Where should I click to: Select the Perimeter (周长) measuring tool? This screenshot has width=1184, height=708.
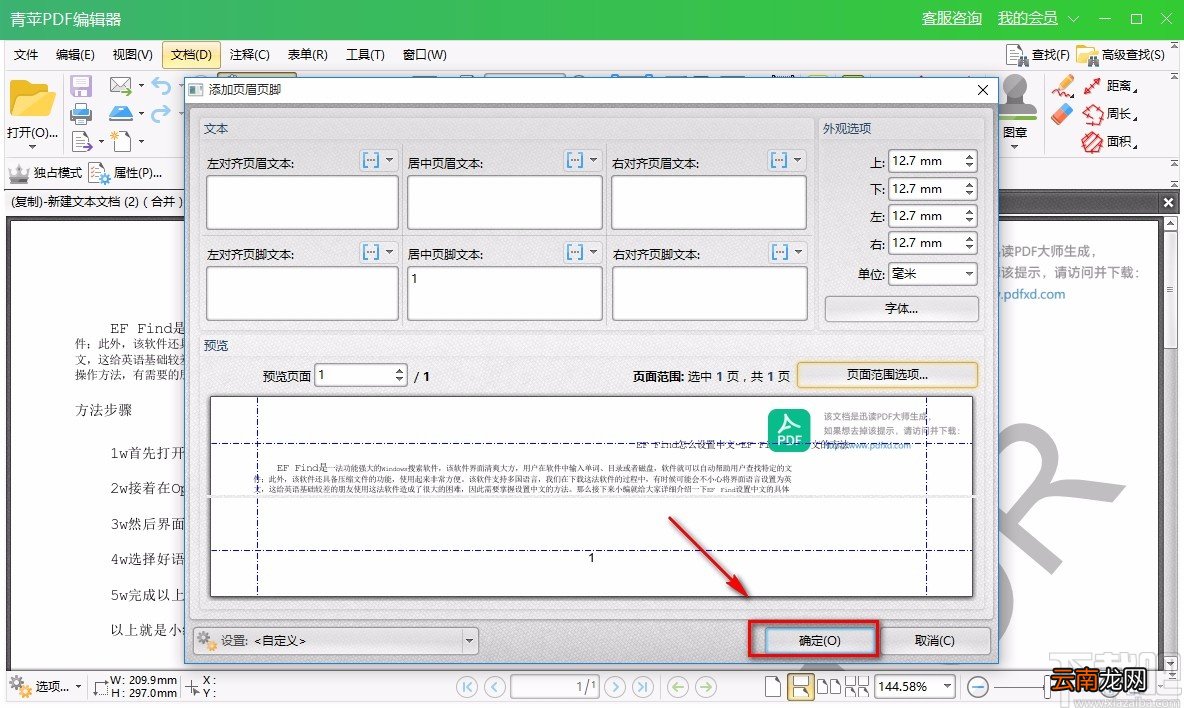click(1109, 114)
